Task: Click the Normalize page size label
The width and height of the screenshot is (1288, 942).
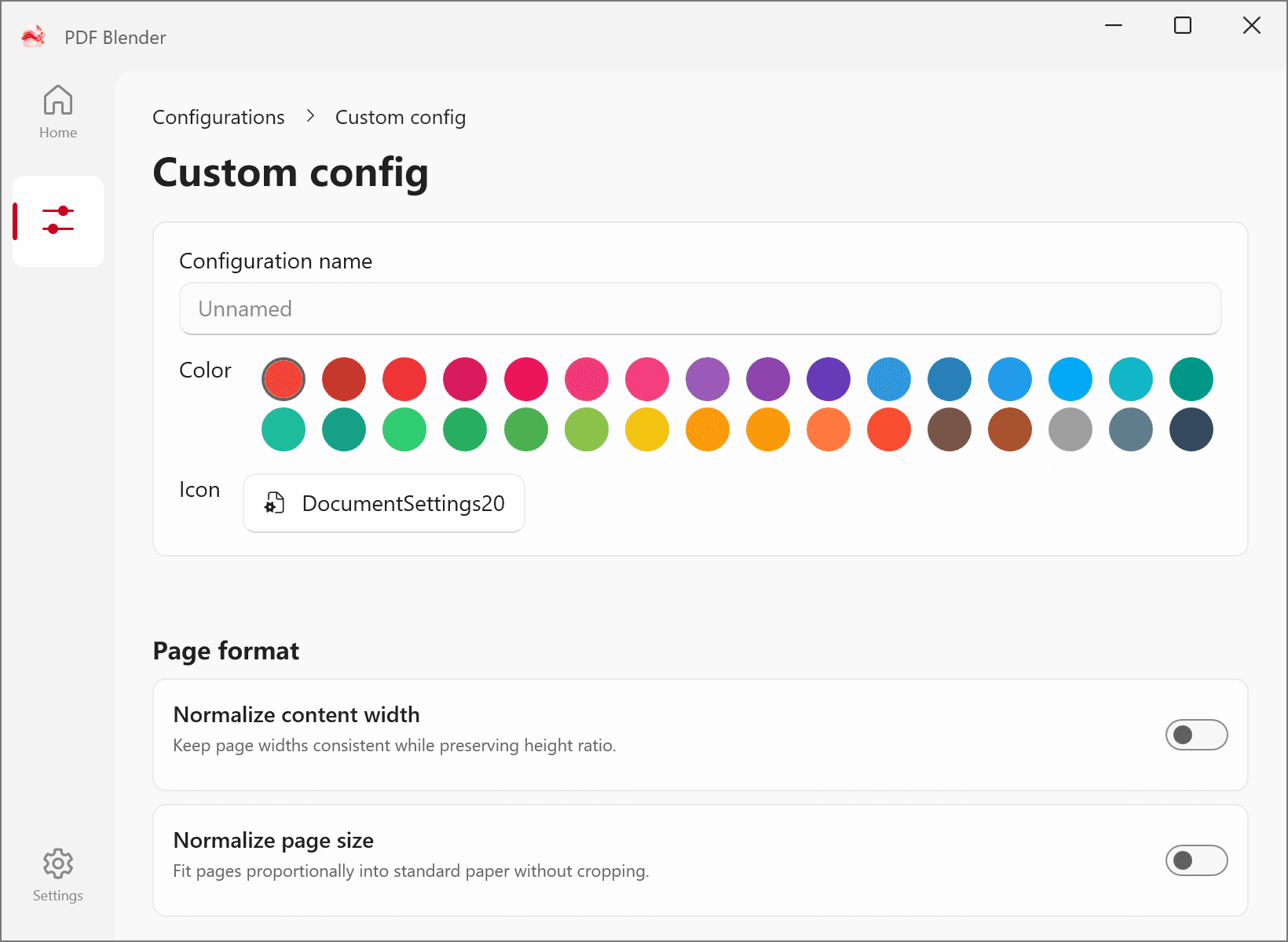Action: pyautogui.click(x=273, y=840)
